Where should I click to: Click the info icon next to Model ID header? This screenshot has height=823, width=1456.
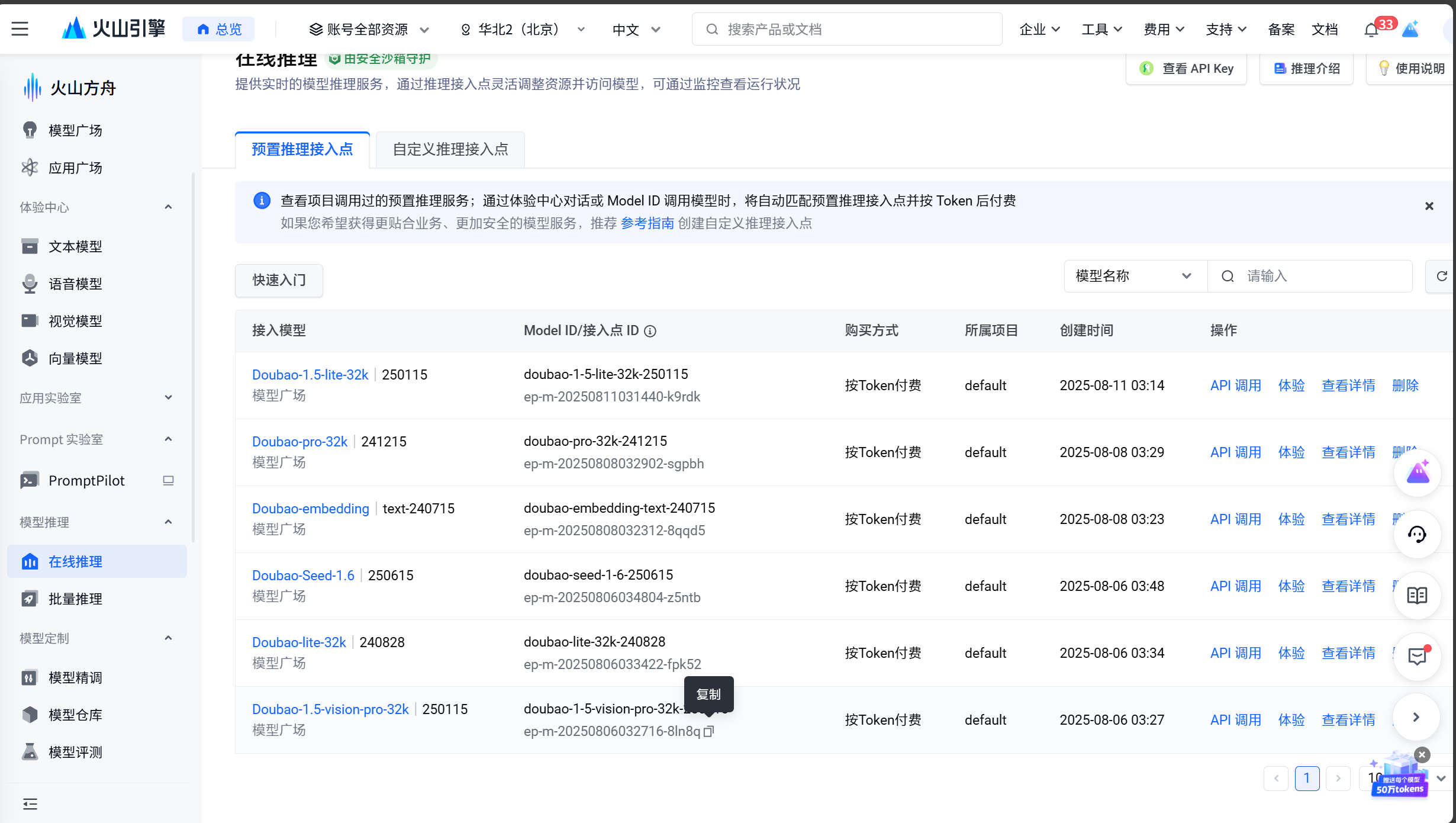650,331
